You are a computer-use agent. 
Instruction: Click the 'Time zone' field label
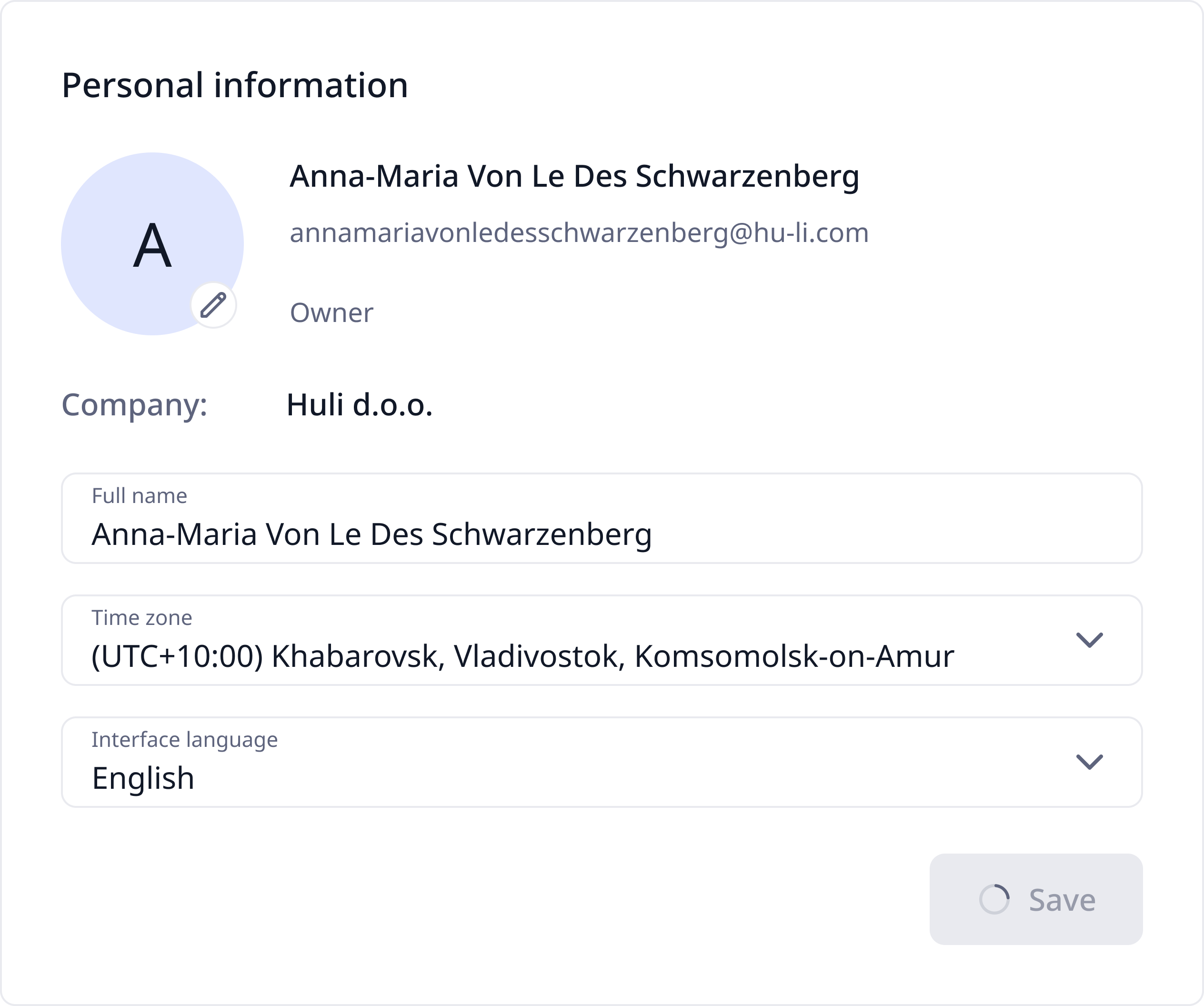point(141,618)
